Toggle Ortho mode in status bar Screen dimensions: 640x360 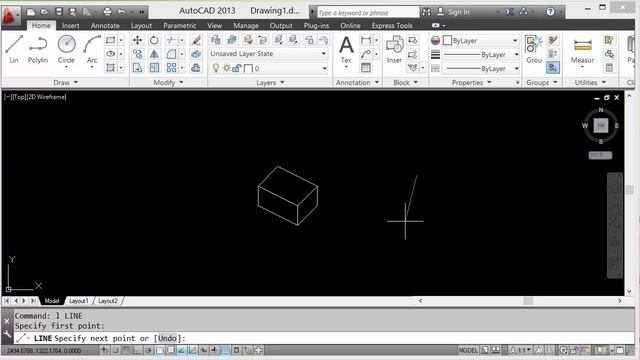pyautogui.click(x=138, y=350)
